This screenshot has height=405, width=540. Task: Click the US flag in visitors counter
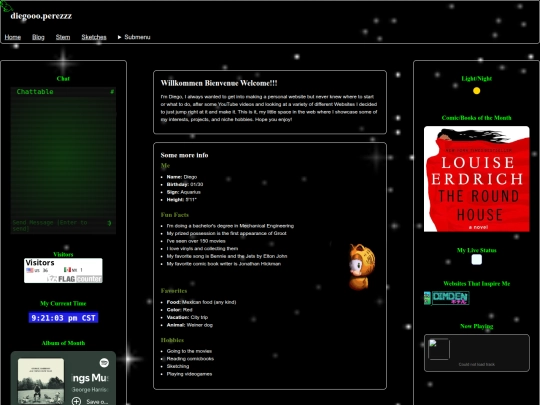tap(30, 270)
